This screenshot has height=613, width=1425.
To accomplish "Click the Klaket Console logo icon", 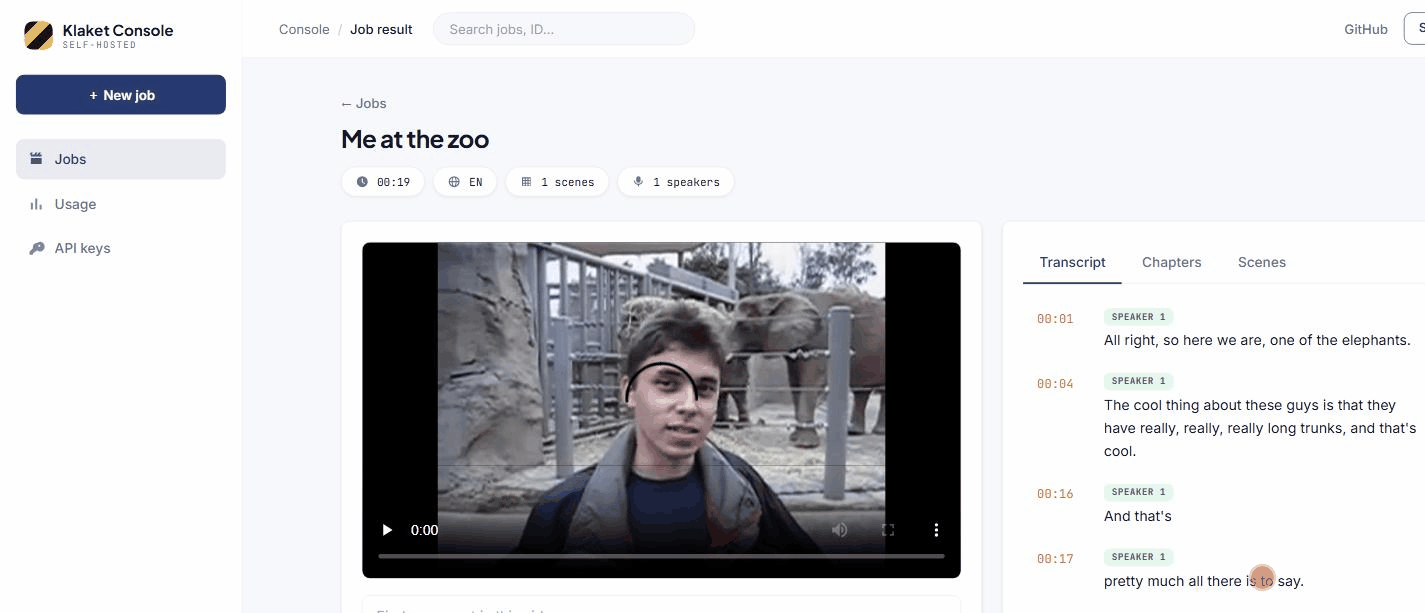I will [x=38, y=35].
